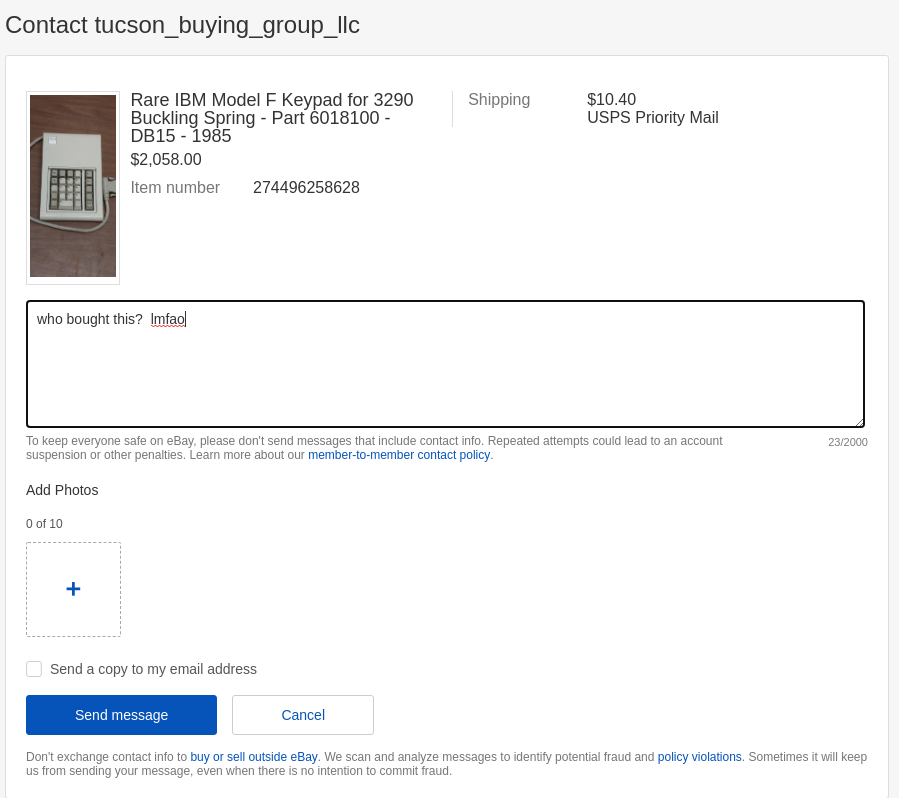Cancel the message to the seller
This screenshot has height=798, width=899.
(302, 715)
